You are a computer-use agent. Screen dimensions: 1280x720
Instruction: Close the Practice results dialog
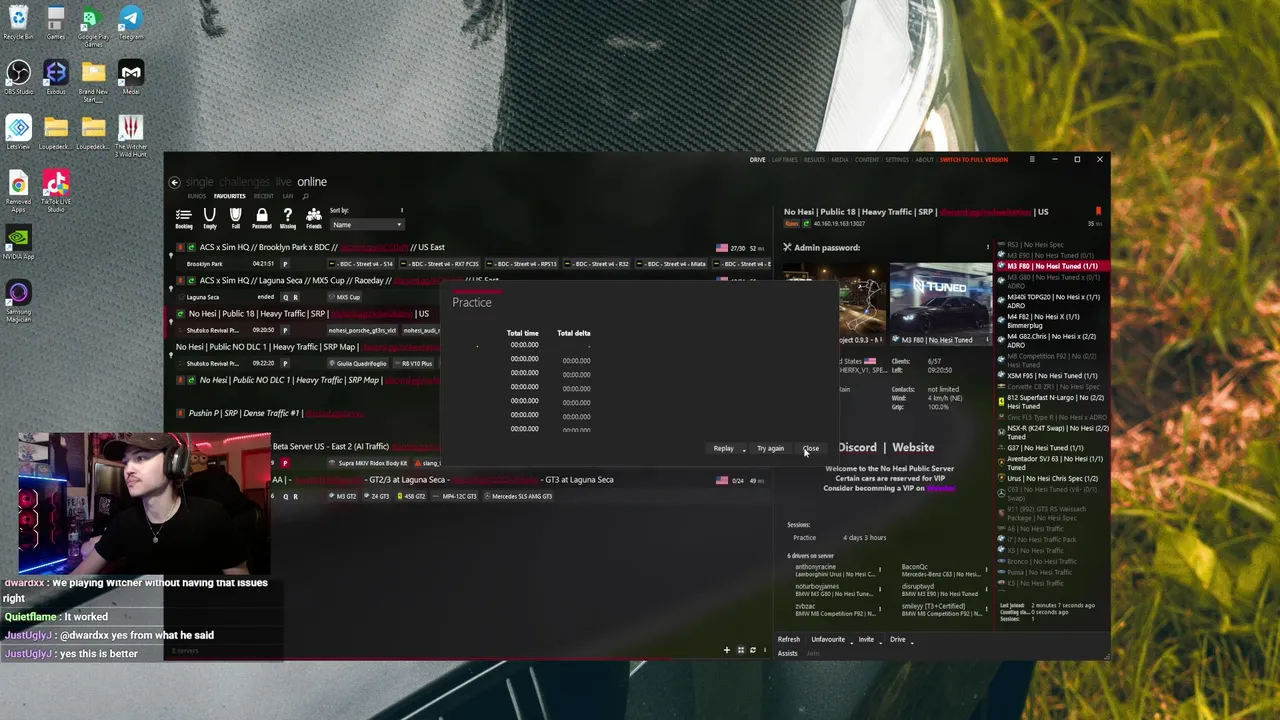pyautogui.click(x=811, y=448)
